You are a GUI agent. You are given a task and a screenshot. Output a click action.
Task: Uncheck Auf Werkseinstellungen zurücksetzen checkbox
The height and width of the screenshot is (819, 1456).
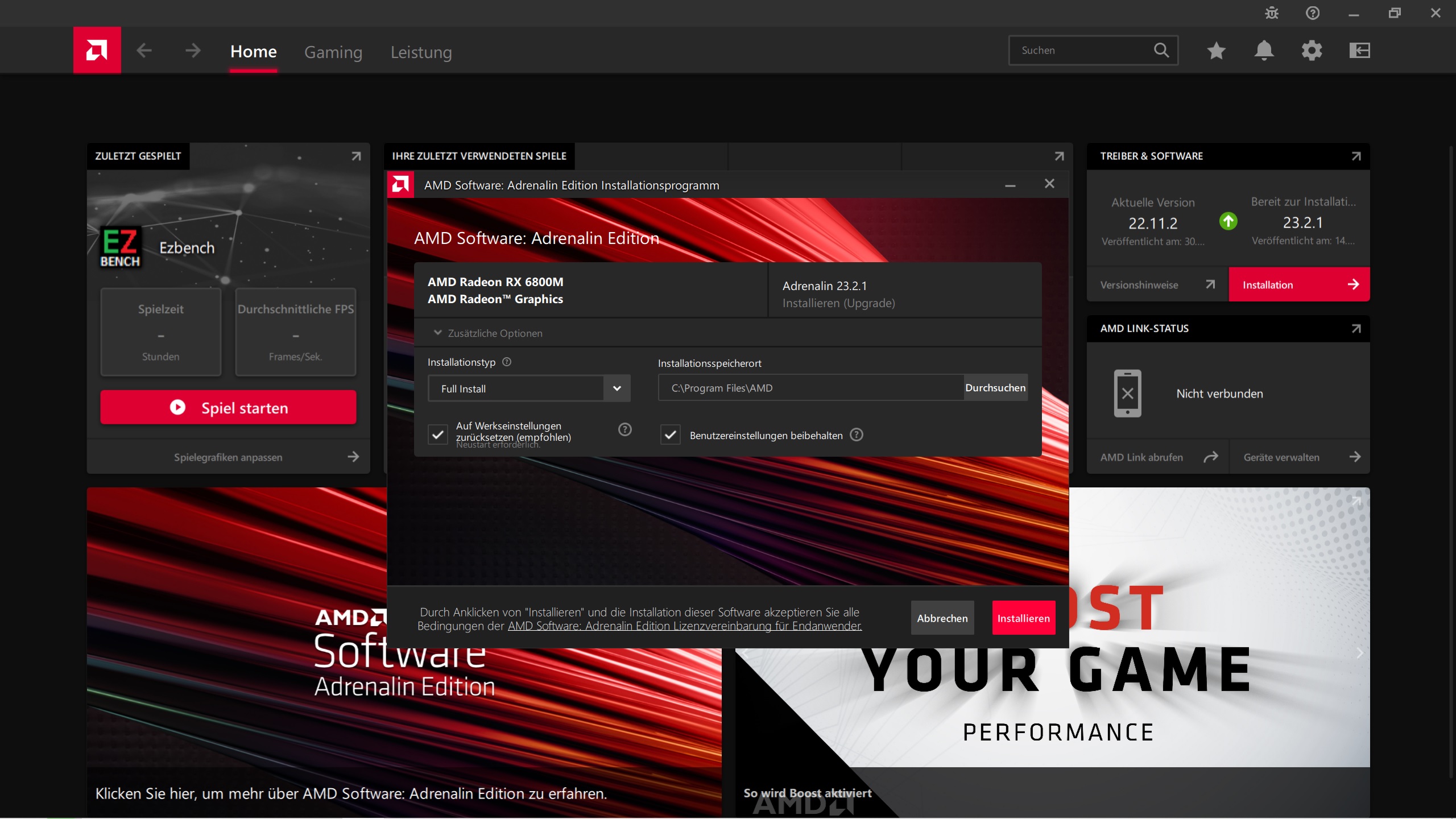pos(437,435)
